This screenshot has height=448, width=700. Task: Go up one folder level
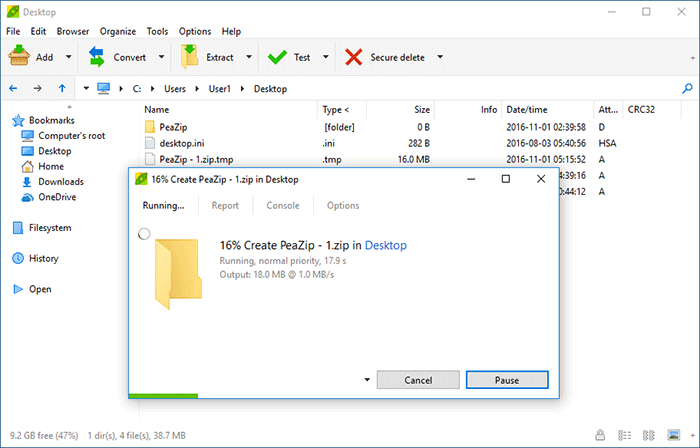(x=62, y=88)
